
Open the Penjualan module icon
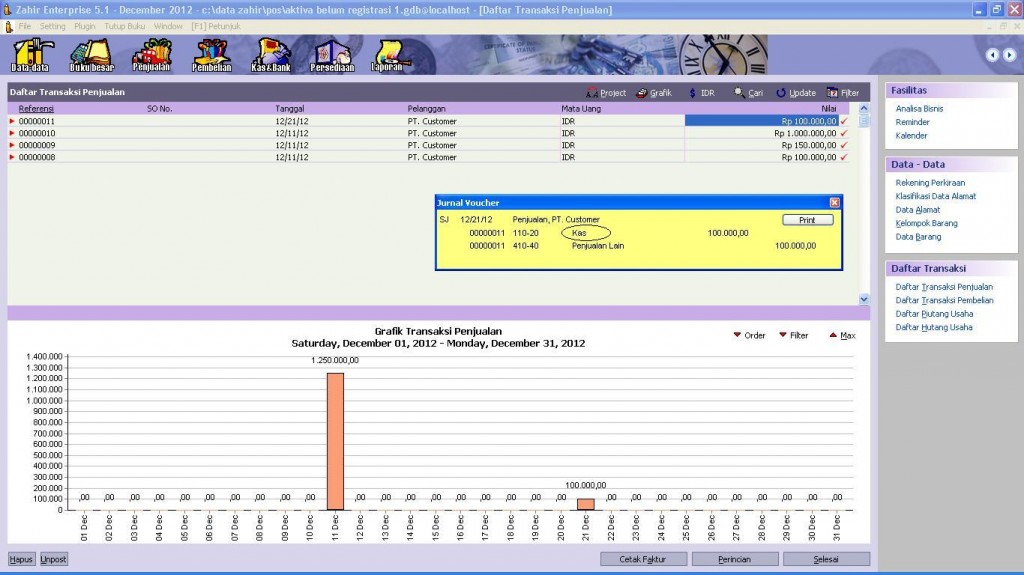click(151, 54)
